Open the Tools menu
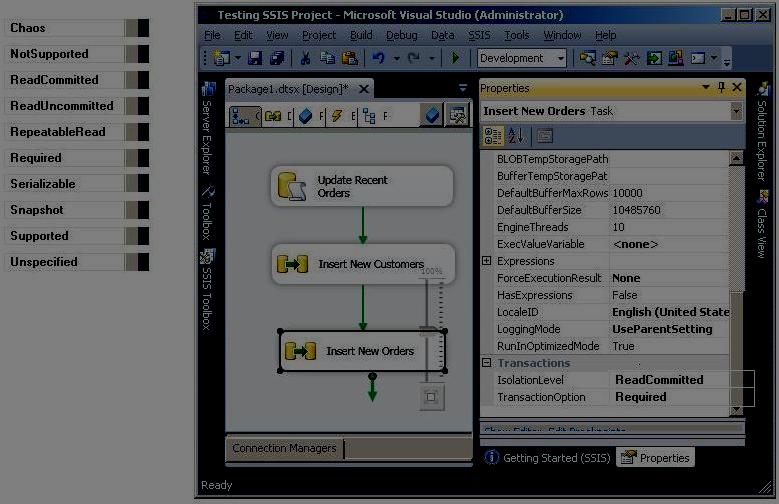 coord(517,35)
